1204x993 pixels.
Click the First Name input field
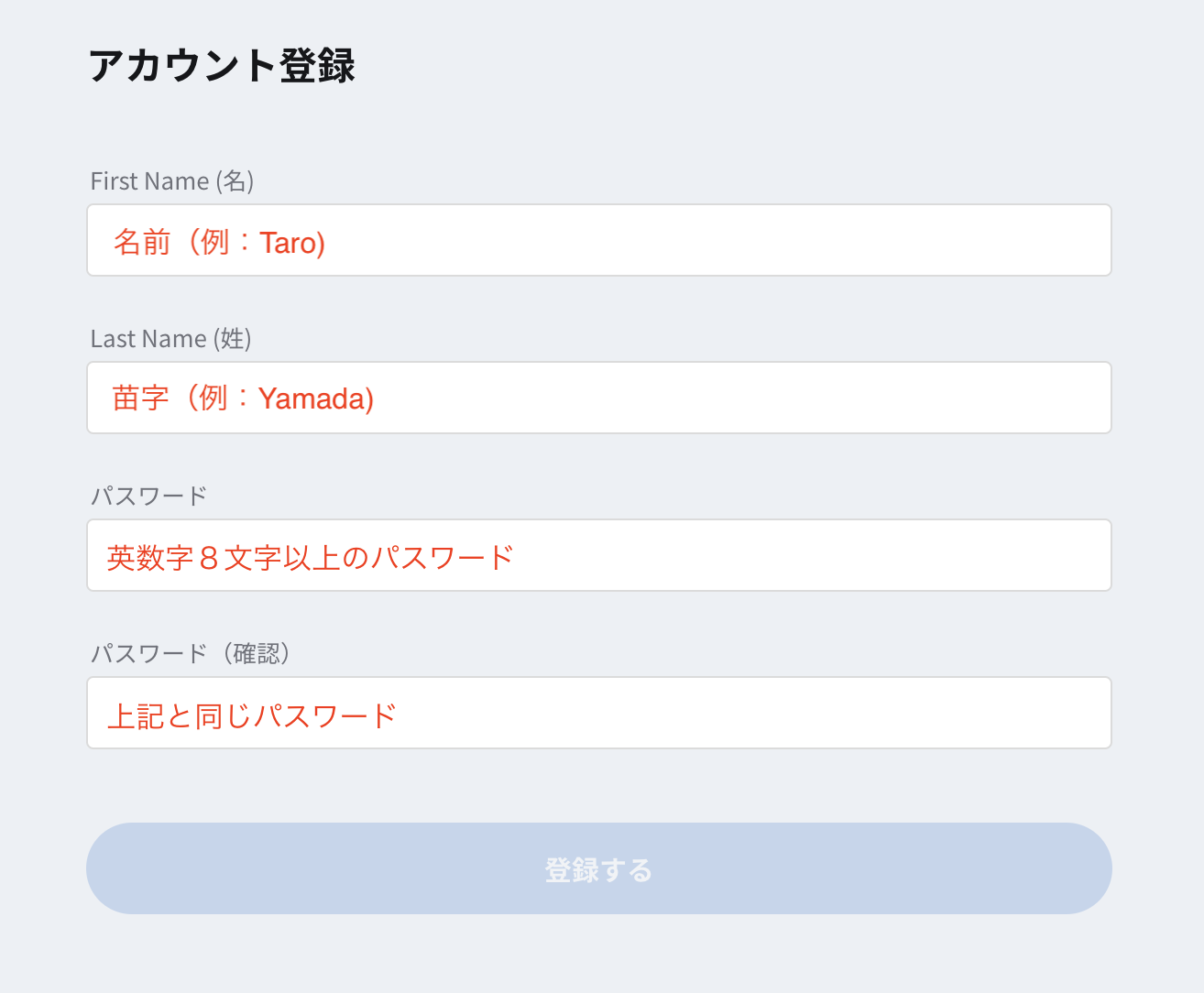pyautogui.click(x=599, y=240)
